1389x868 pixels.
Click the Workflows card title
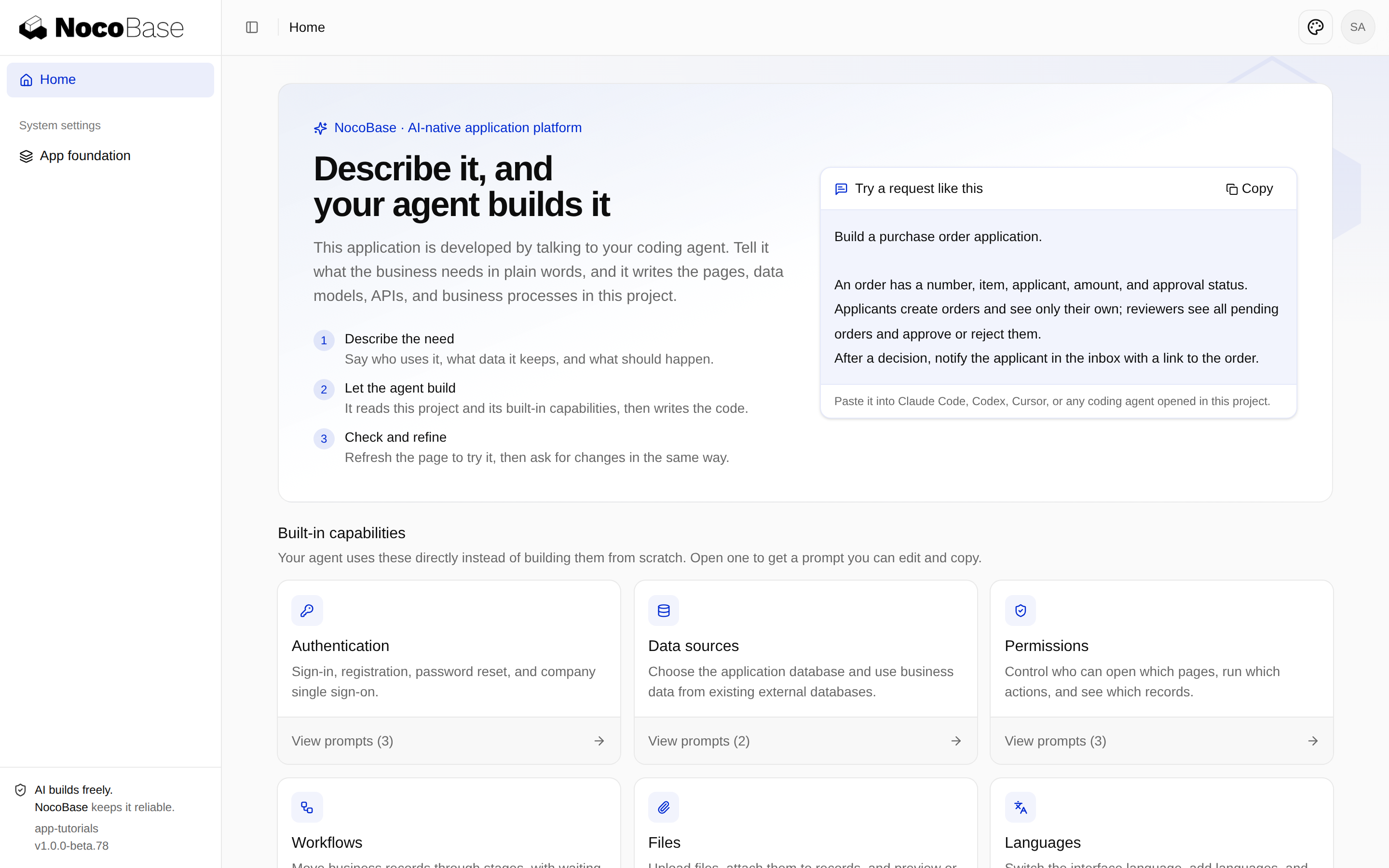click(327, 843)
